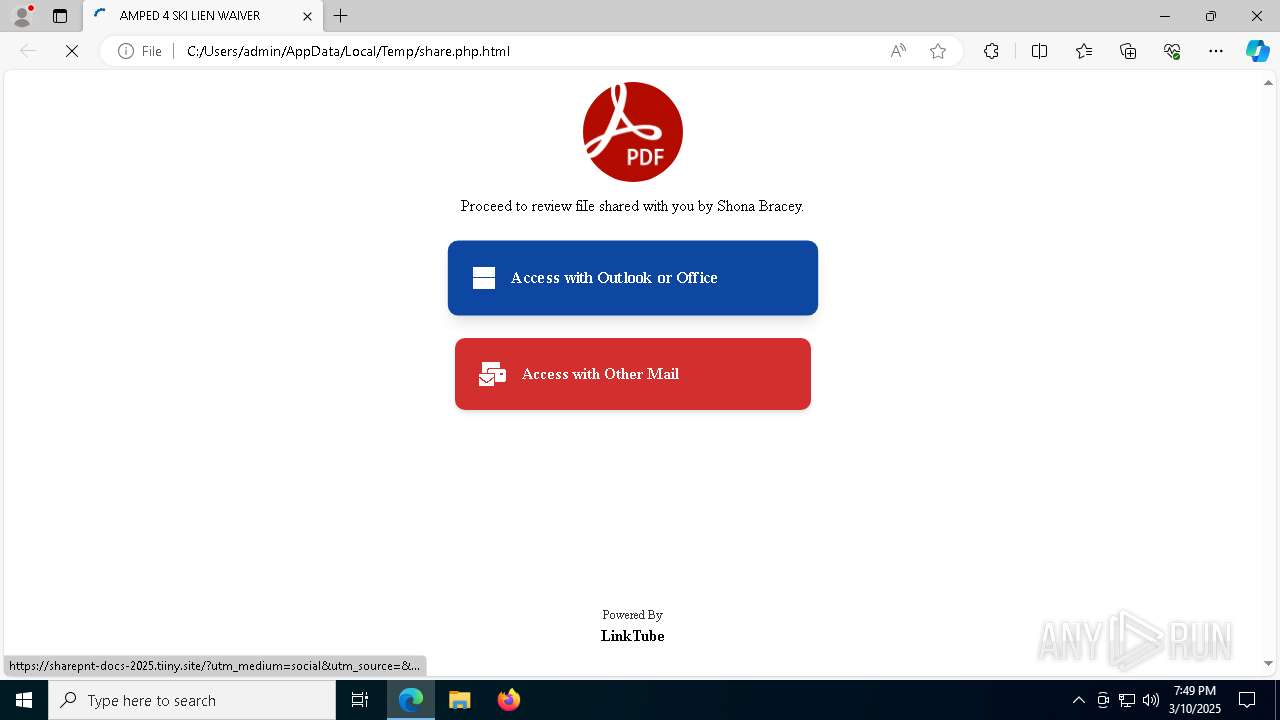Open the tab actions menu icon
Image resolution: width=1280 pixels, height=720 pixels.
(60, 16)
